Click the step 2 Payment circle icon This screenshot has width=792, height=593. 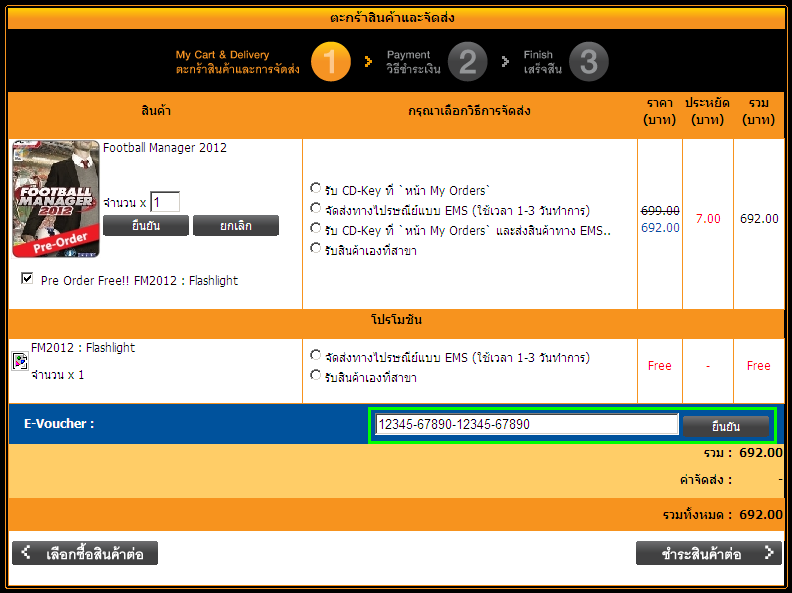467,62
